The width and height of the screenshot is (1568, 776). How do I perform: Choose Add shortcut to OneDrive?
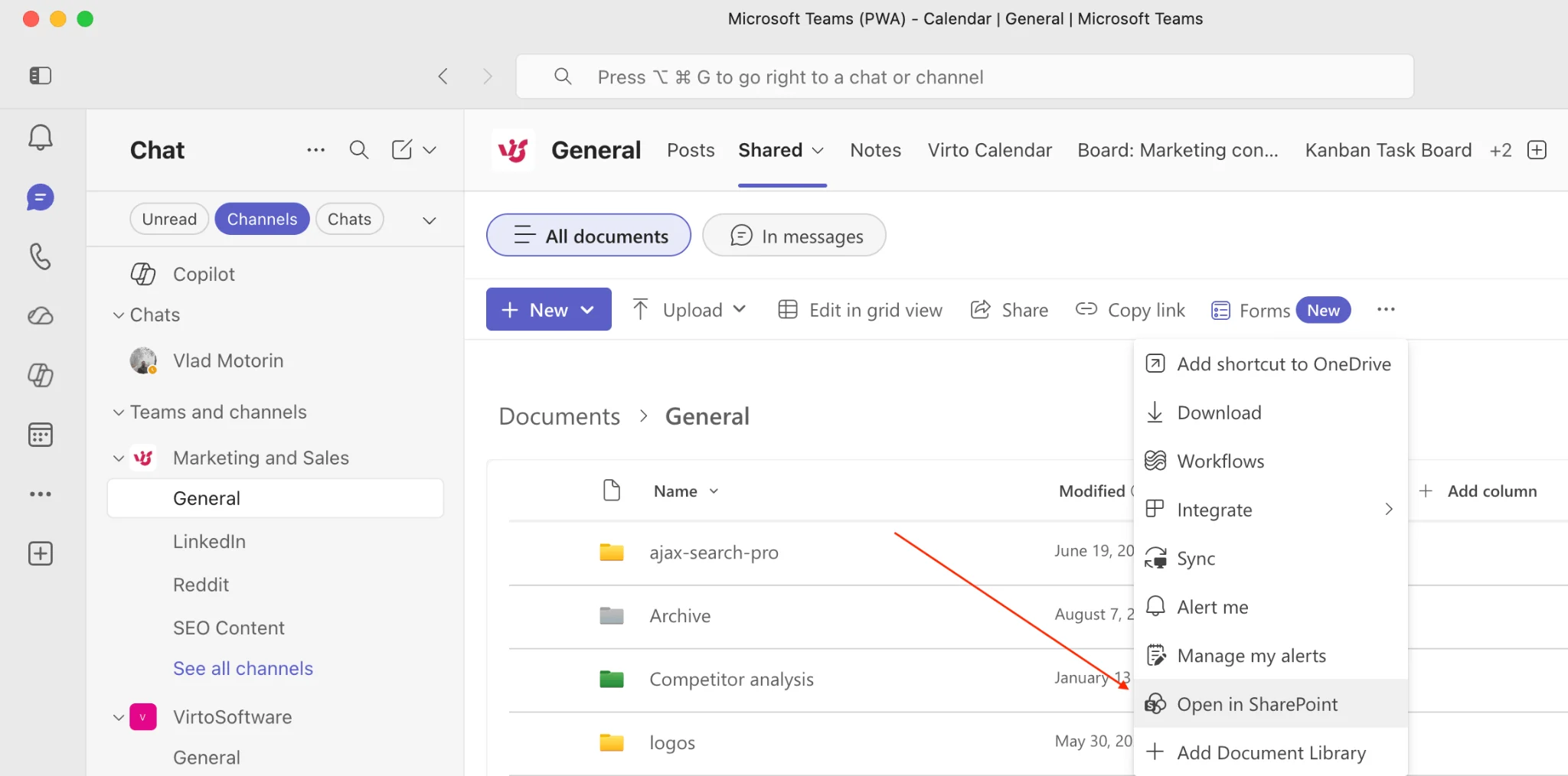tap(1271, 364)
